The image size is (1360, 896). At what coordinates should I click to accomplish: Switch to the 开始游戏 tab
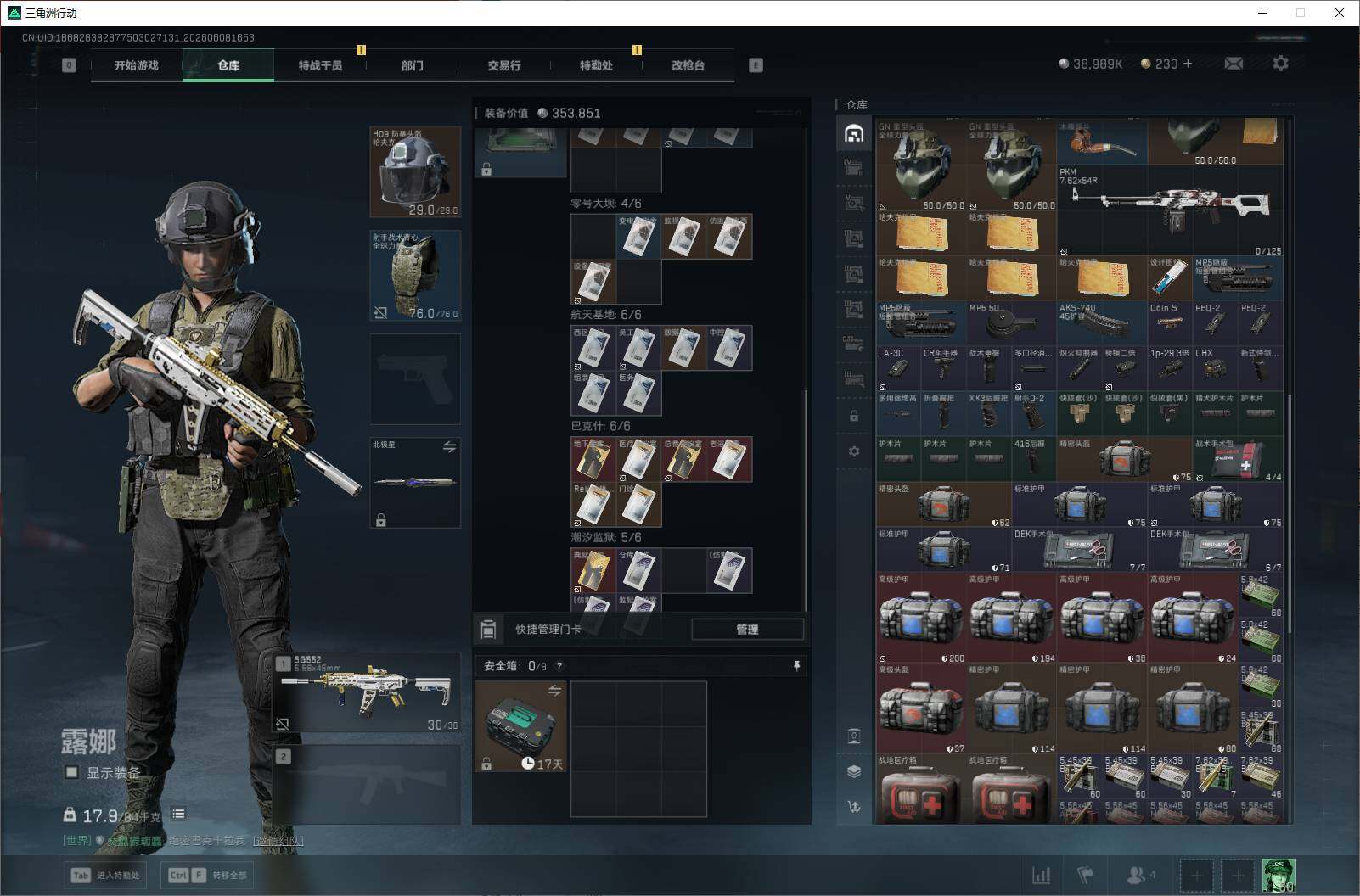[137, 65]
